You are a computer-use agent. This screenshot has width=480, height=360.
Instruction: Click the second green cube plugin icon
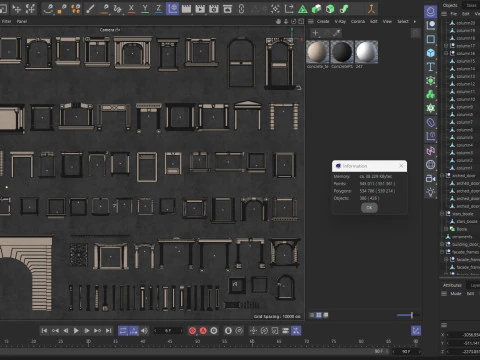point(330,9)
